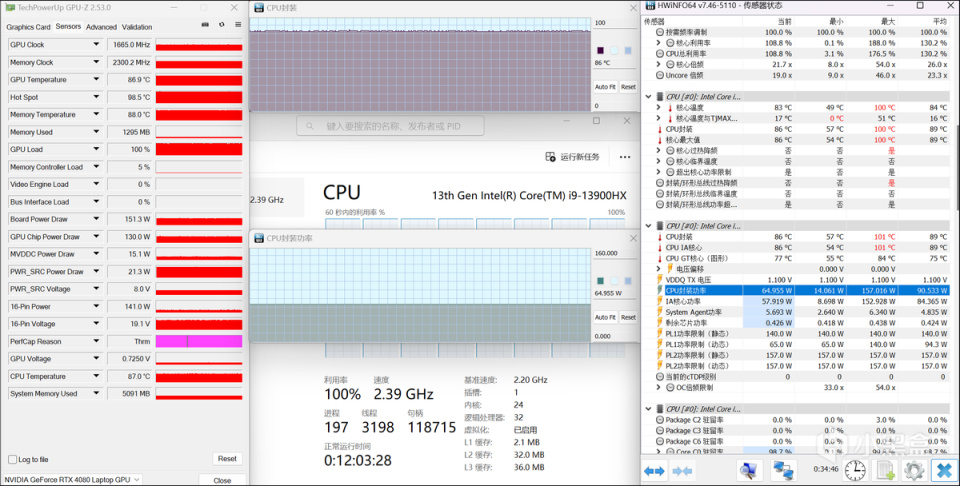960x486 pixels.
Task: Click GPU-Z screenshot camera icon
Action: [x=205, y=25]
